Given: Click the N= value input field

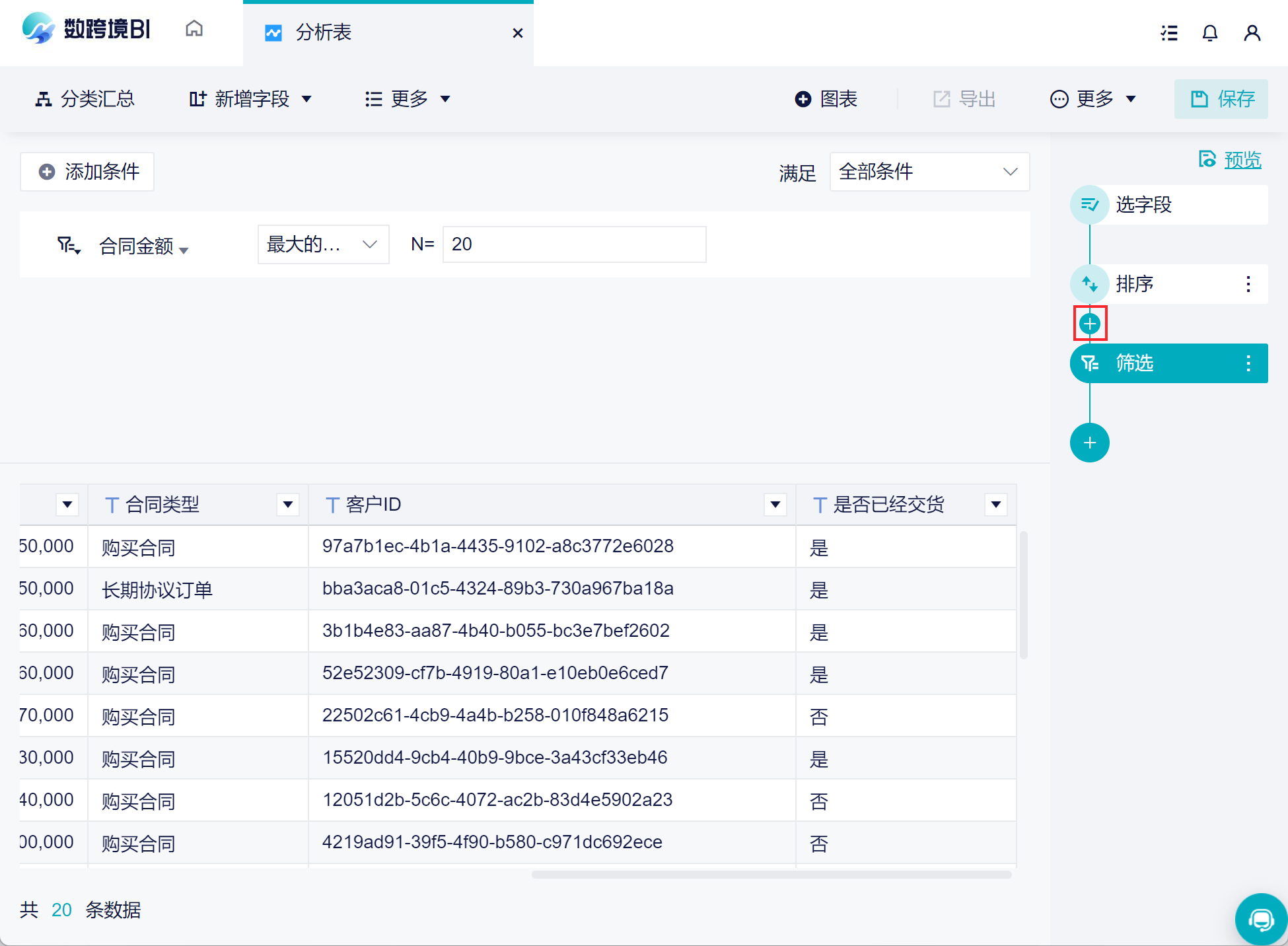Looking at the screenshot, I should (574, 244).
